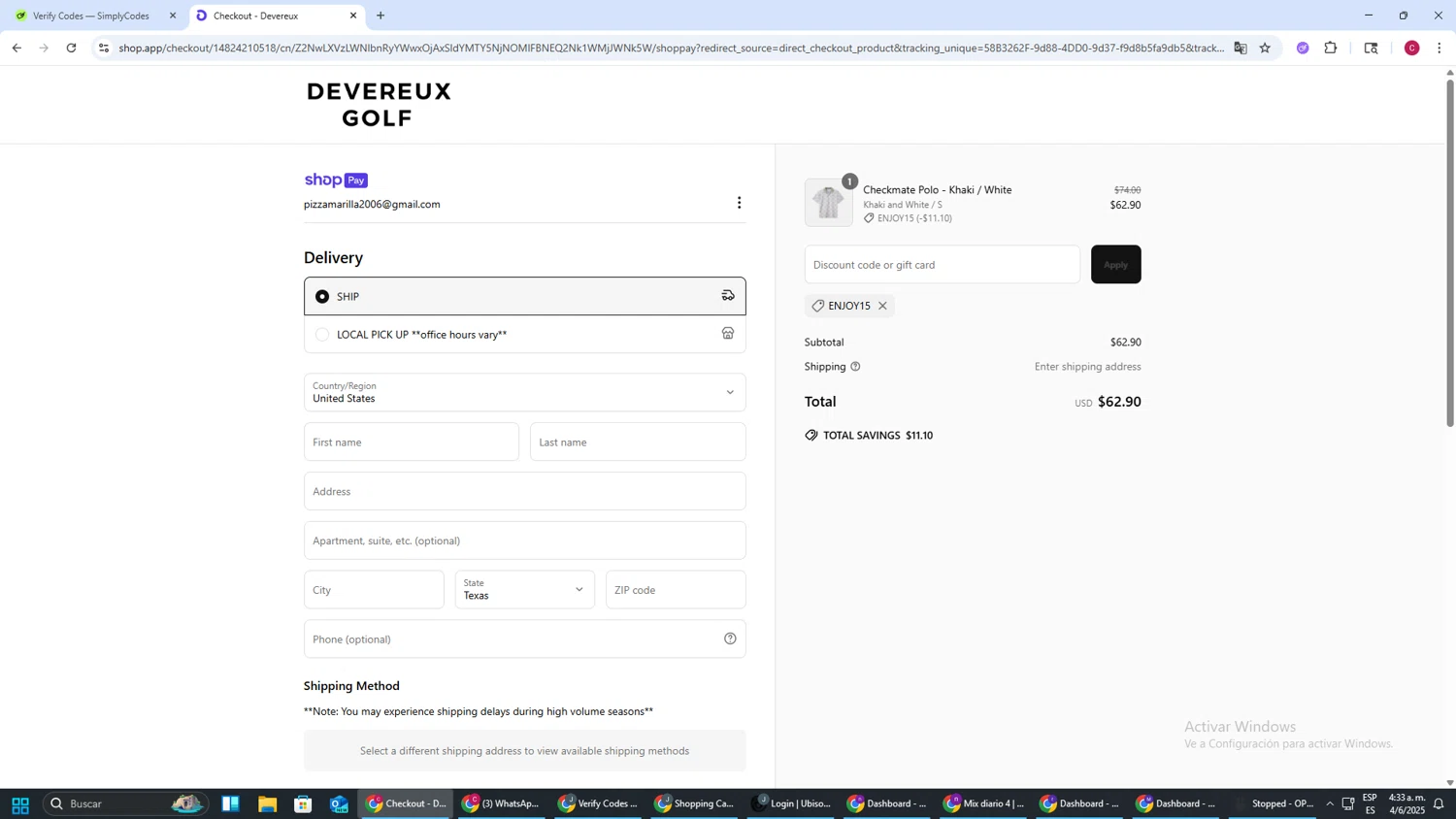Open the Country/Region dropdown
This screenshot has width=1456, height=819.
pos(525,392)
